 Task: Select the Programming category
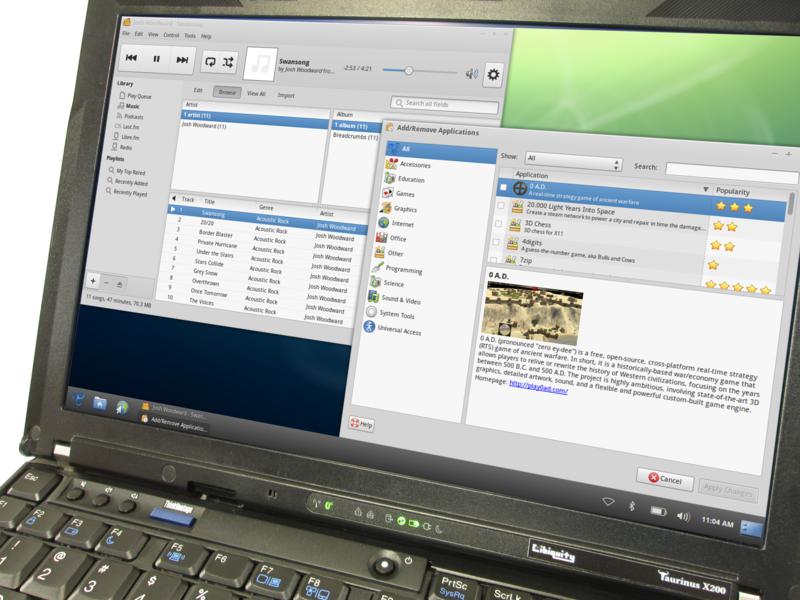click(397, 268)
